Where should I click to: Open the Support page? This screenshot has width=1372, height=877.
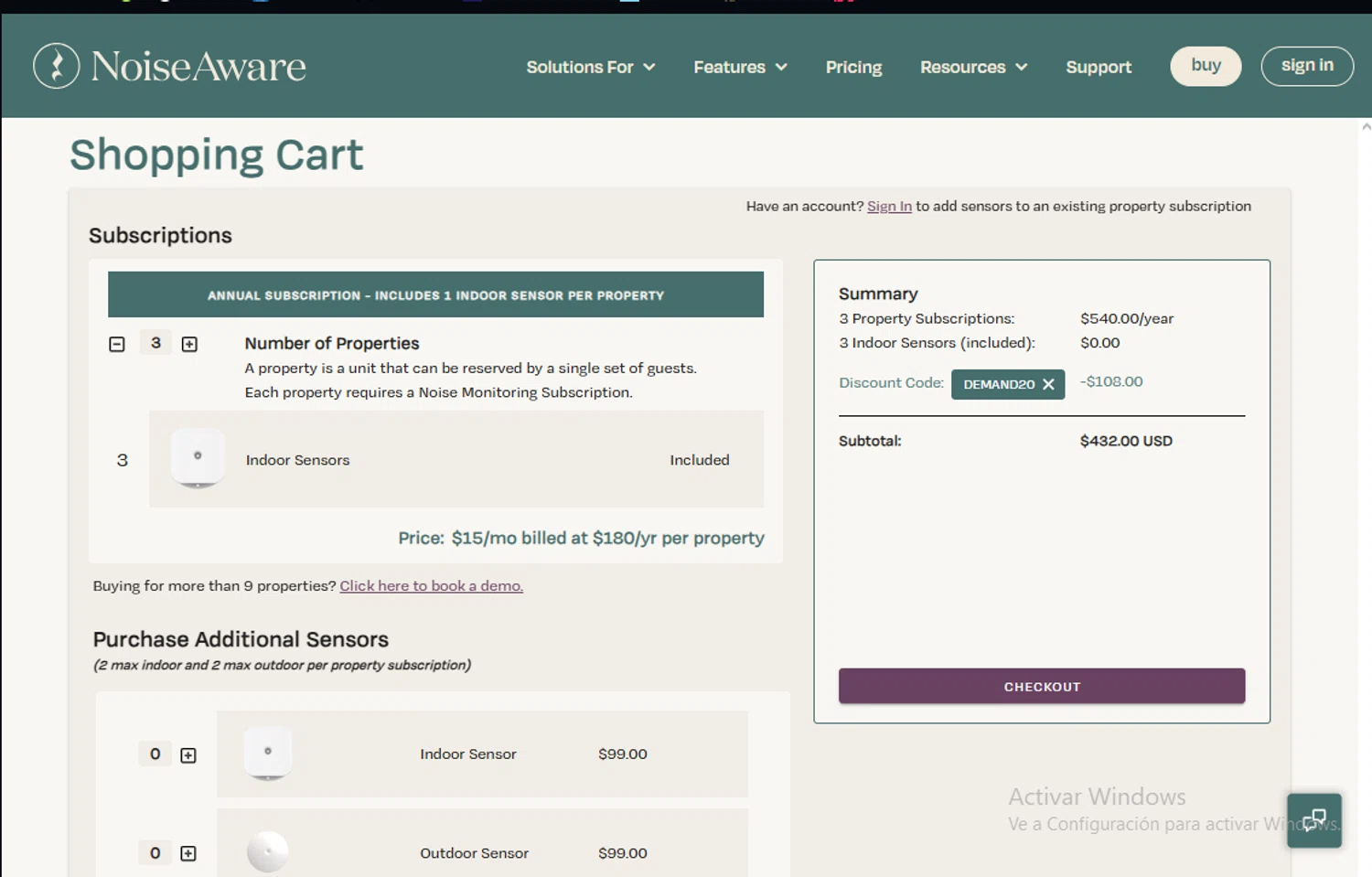(x=1099, y=67)
